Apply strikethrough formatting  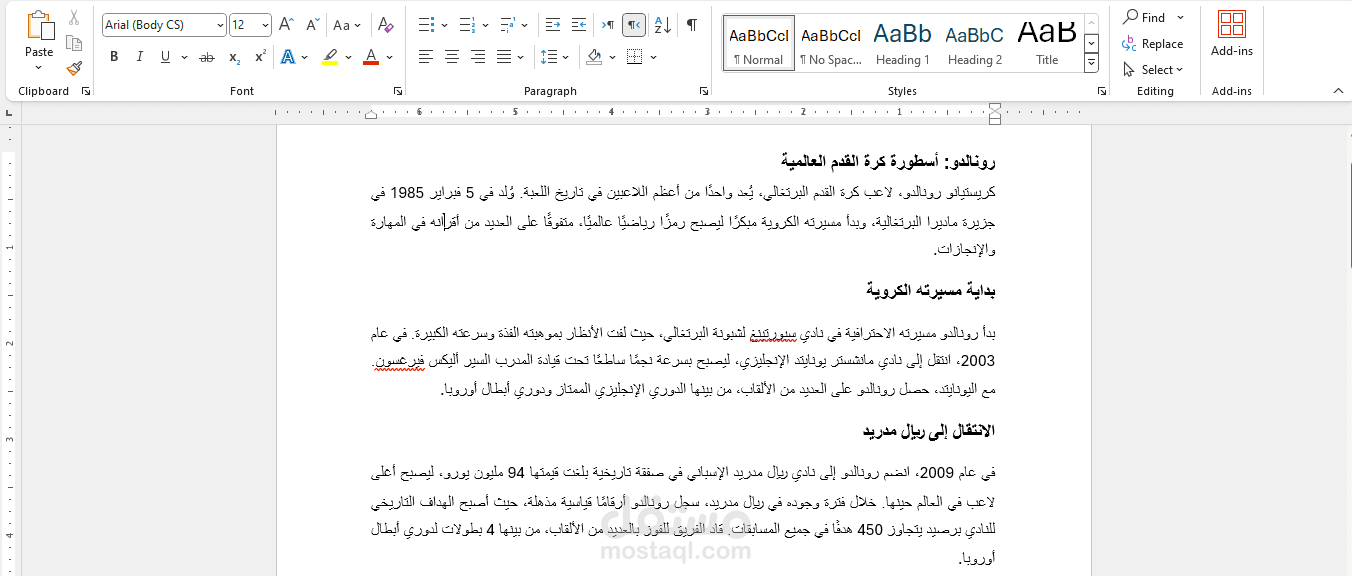click(x=207, y=57)
